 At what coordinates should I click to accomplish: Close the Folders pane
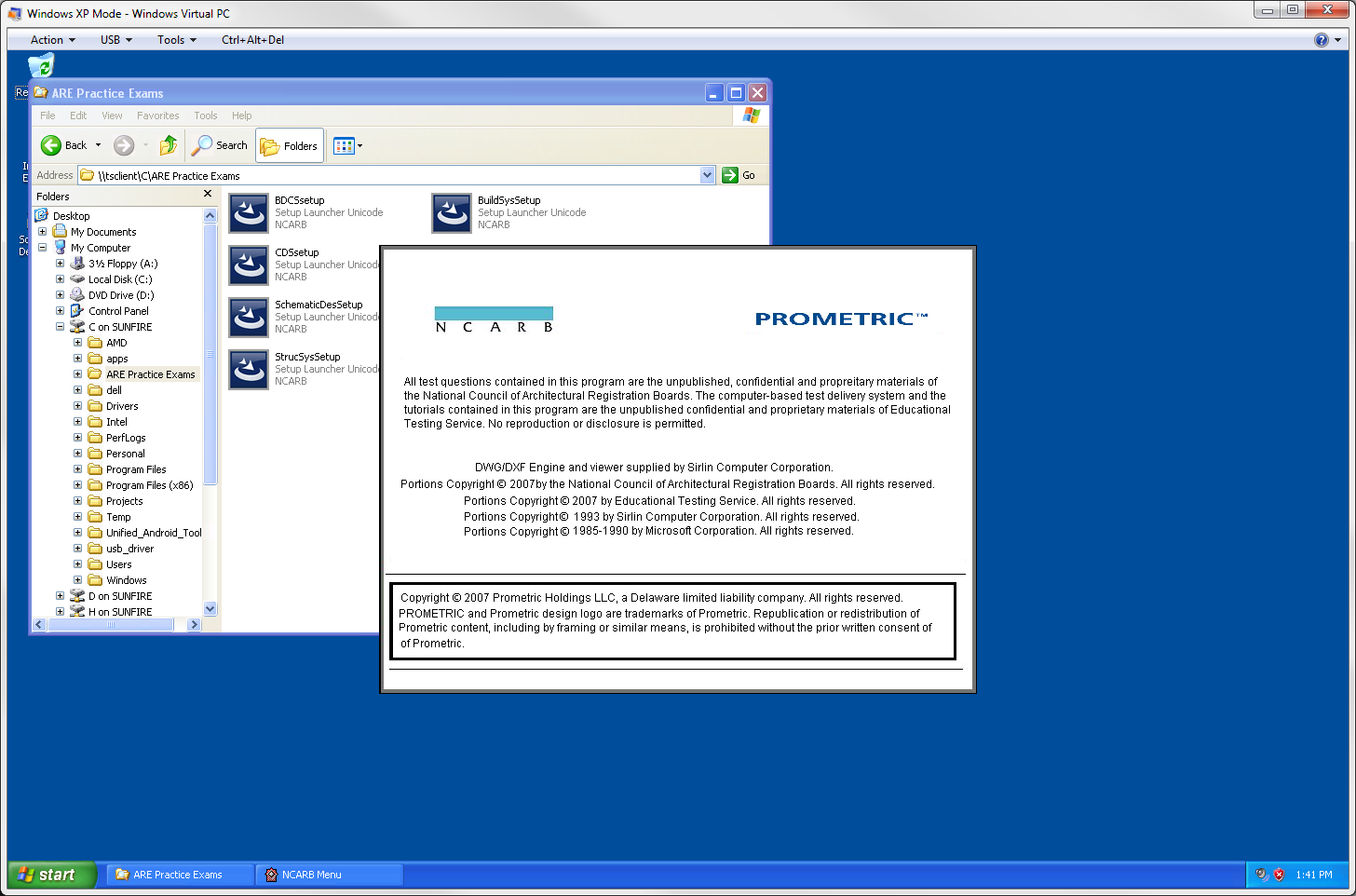[x=208, y=195]
